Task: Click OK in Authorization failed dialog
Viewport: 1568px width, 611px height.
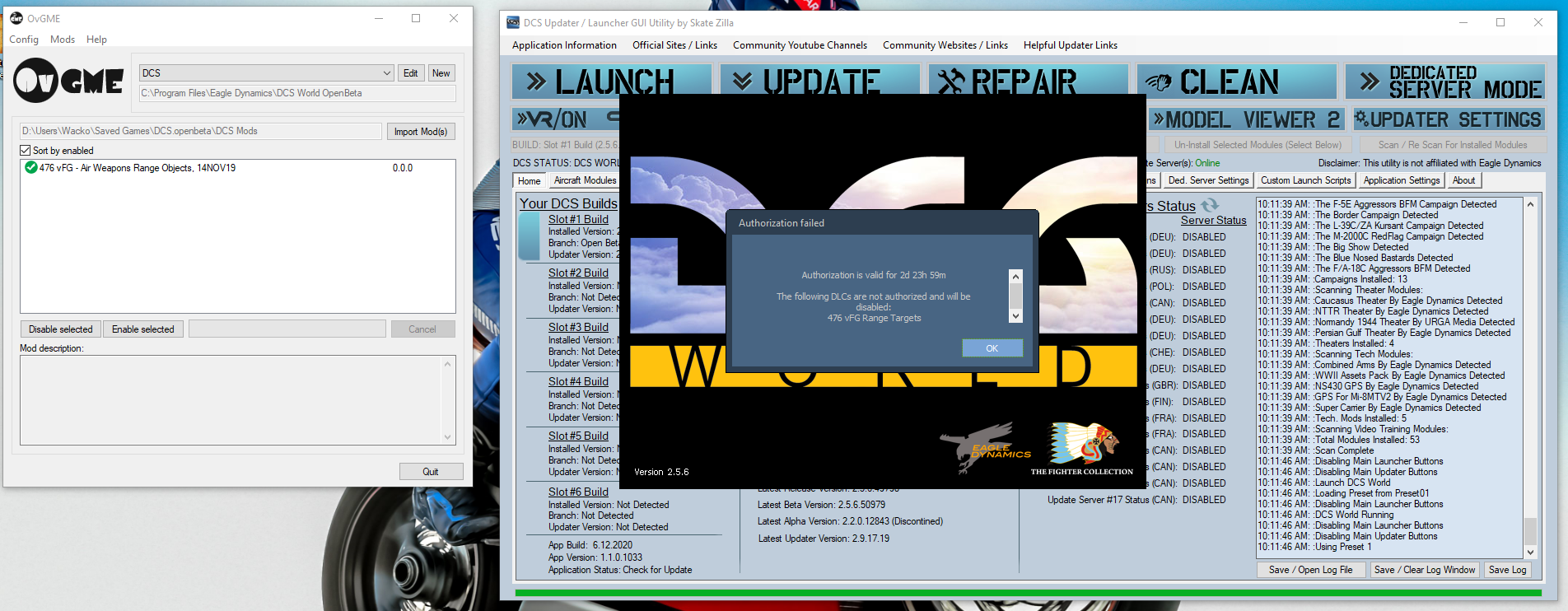Action: (x=992, y=348)
